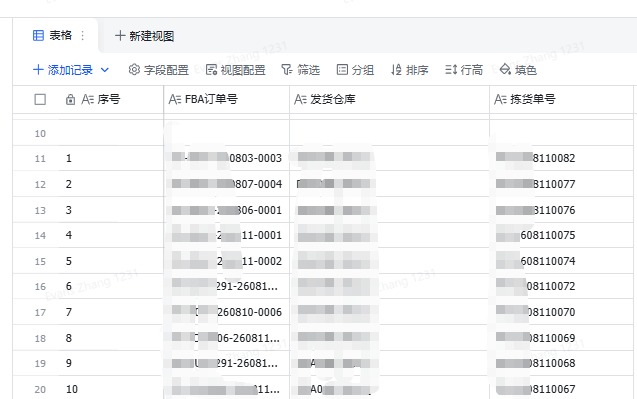Screen dimensions: 637x399
Task: Click 序号 cell with value 8
Action: (x=112, y=338)
